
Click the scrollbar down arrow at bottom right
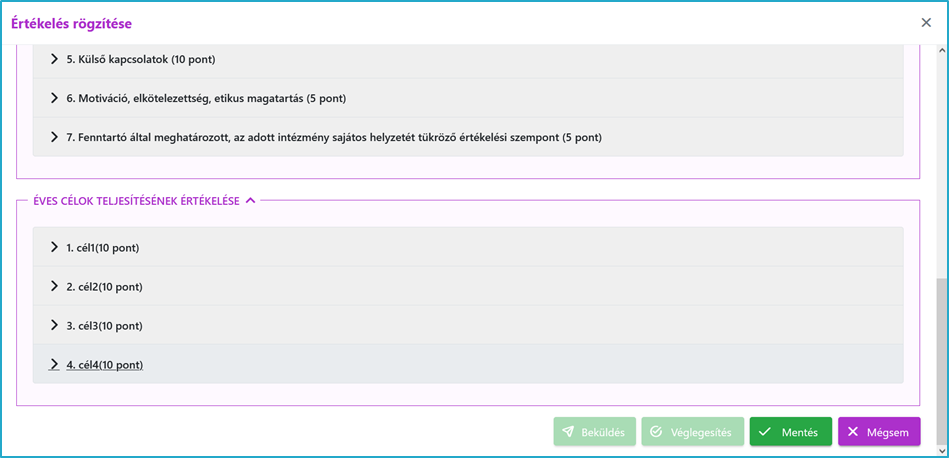[x=942, y=450]
